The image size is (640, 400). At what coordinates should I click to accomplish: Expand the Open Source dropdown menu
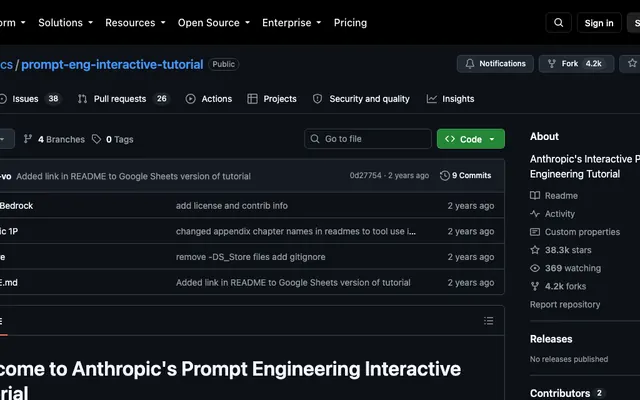[x=213, y=23]
